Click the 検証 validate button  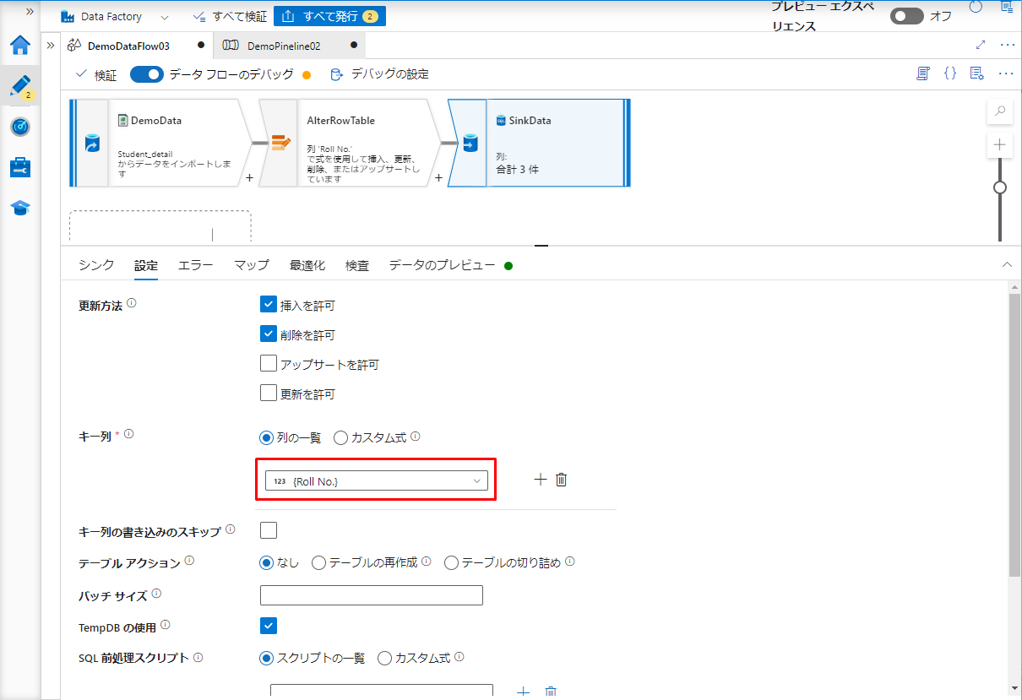point(96,75)
